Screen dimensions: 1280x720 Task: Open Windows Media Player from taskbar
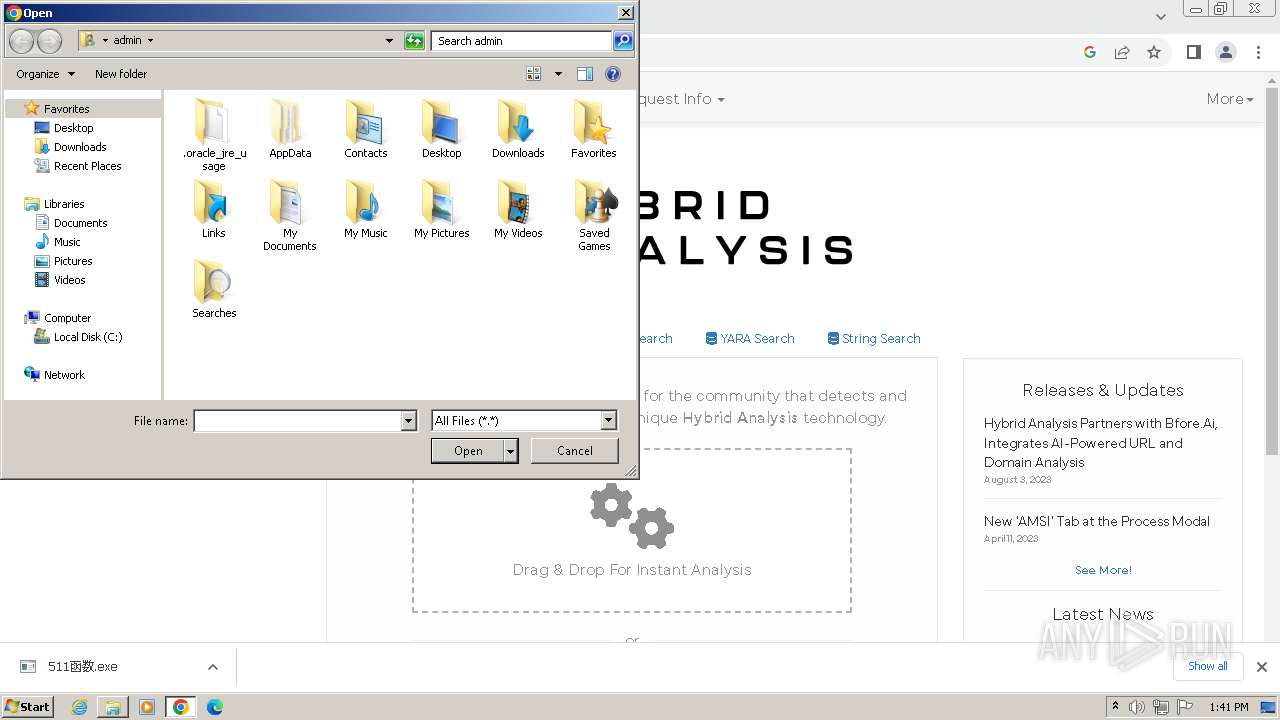point(147,707)
